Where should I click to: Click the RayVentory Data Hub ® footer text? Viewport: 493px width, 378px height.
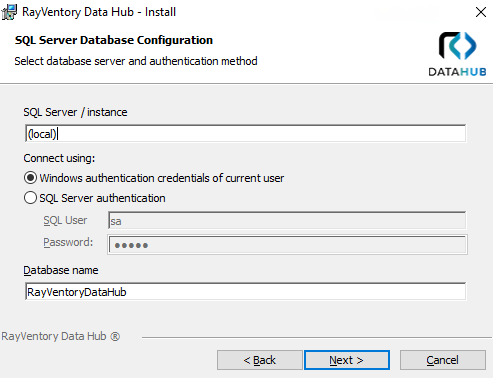click(61, 336)
